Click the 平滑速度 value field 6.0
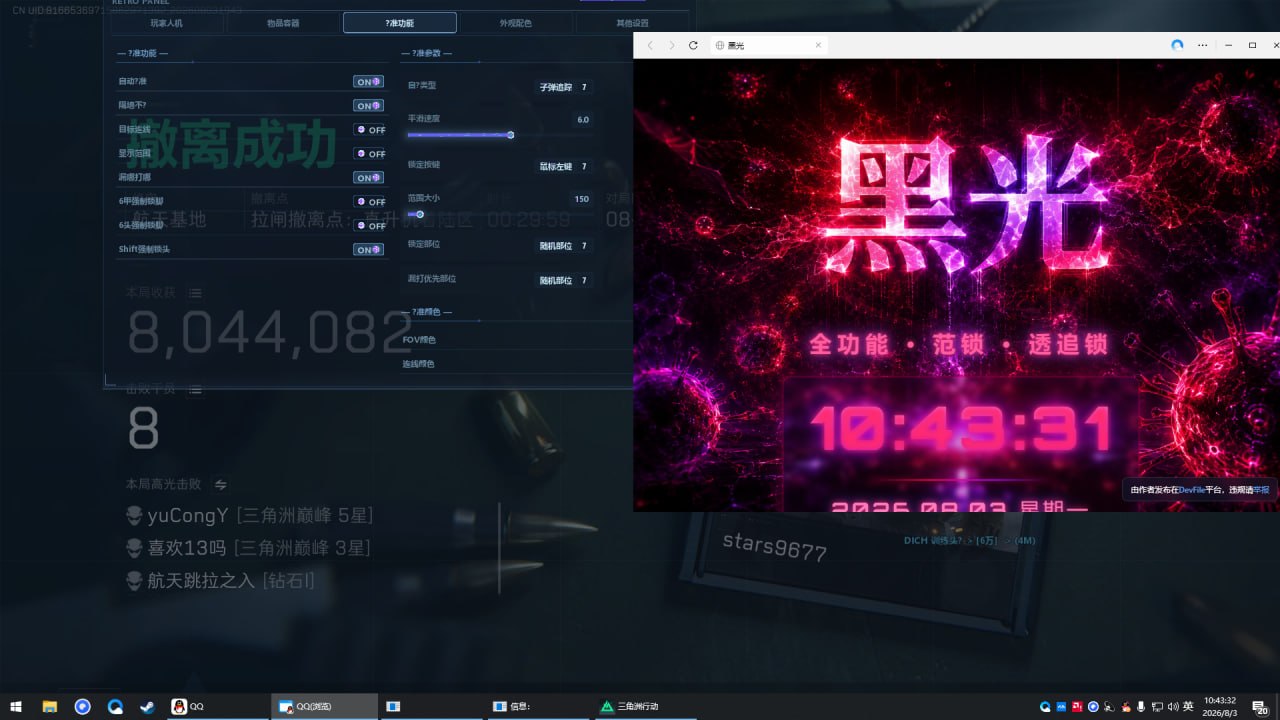Image resolution: width=1280 pixels, height=720 pixels. point(583,119)
